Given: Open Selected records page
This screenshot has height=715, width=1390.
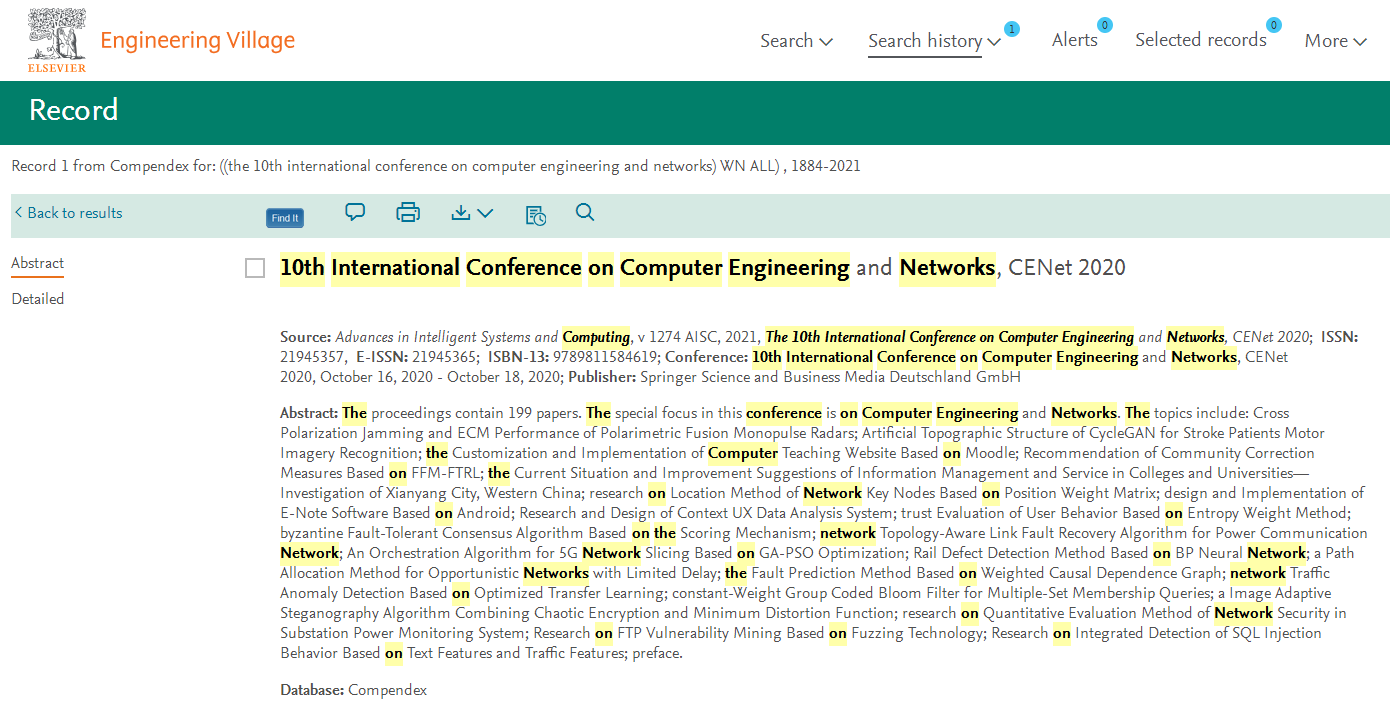Looking at the screenshot, I should [x=1200, y=40].
